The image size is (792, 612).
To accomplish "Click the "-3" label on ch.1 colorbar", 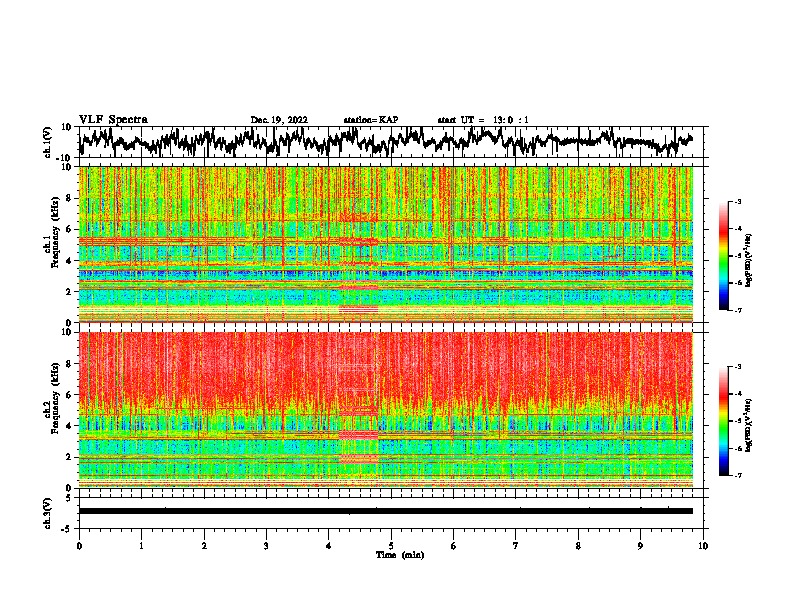I will 738,201.
